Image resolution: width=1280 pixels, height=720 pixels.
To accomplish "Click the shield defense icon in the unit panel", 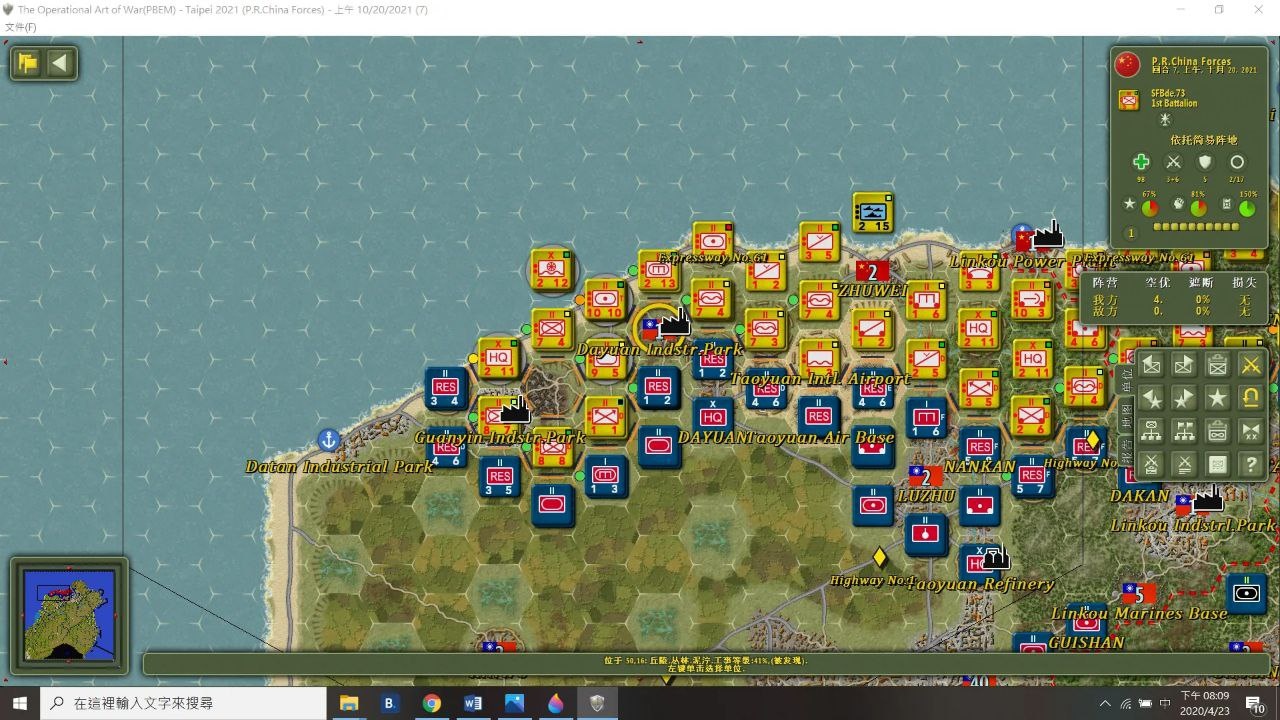I will 1205,162.
